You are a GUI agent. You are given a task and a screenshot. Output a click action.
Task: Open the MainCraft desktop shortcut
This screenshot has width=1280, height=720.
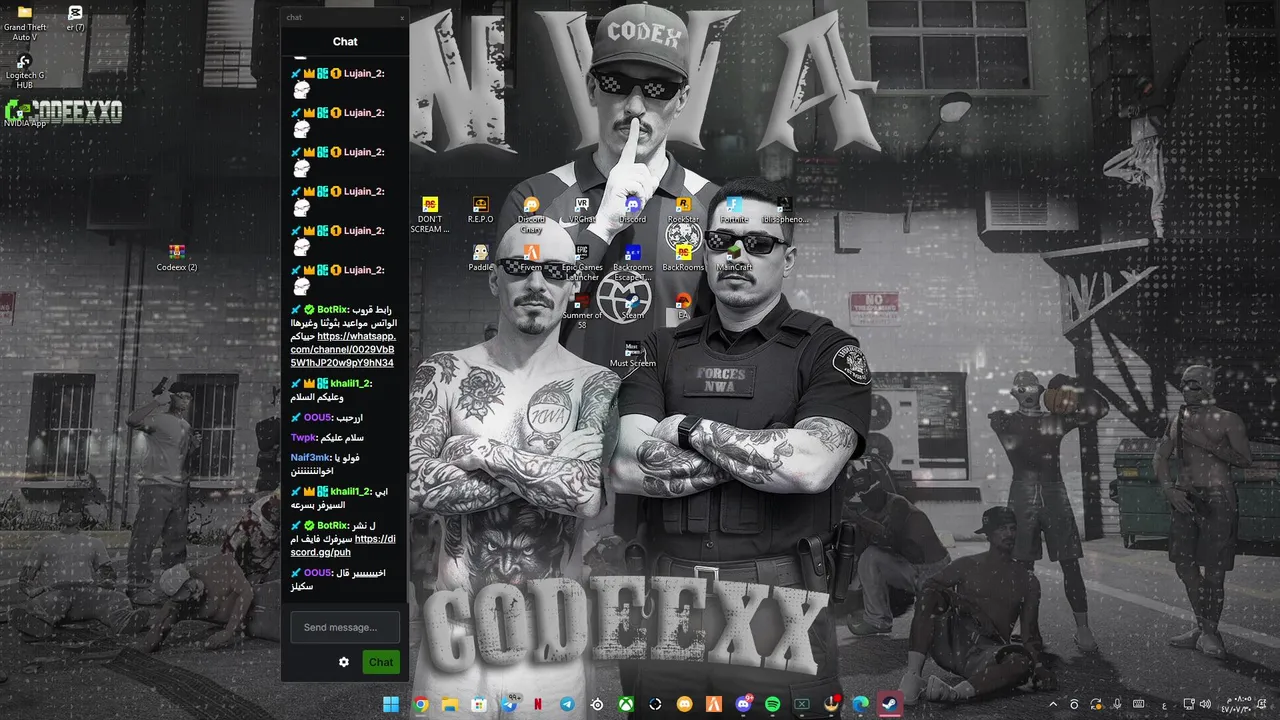734,258
